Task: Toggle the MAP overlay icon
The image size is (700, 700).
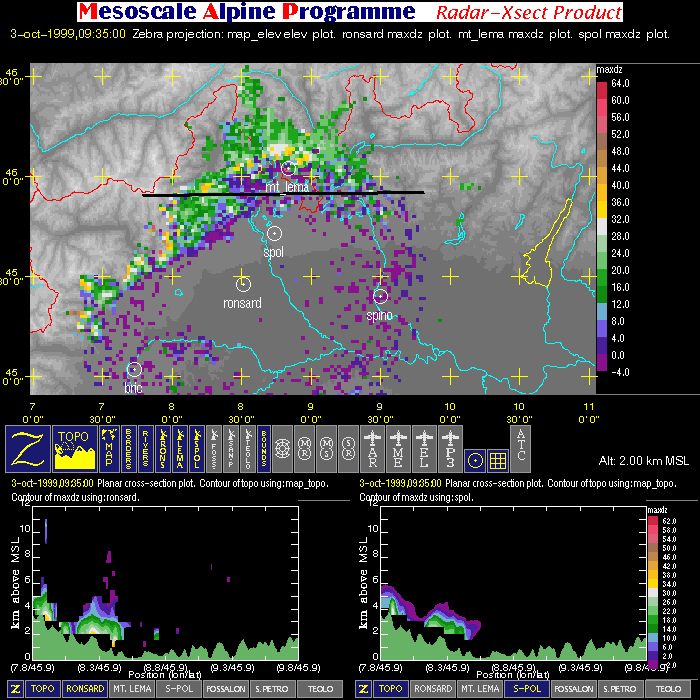Action: pos(109,448)
